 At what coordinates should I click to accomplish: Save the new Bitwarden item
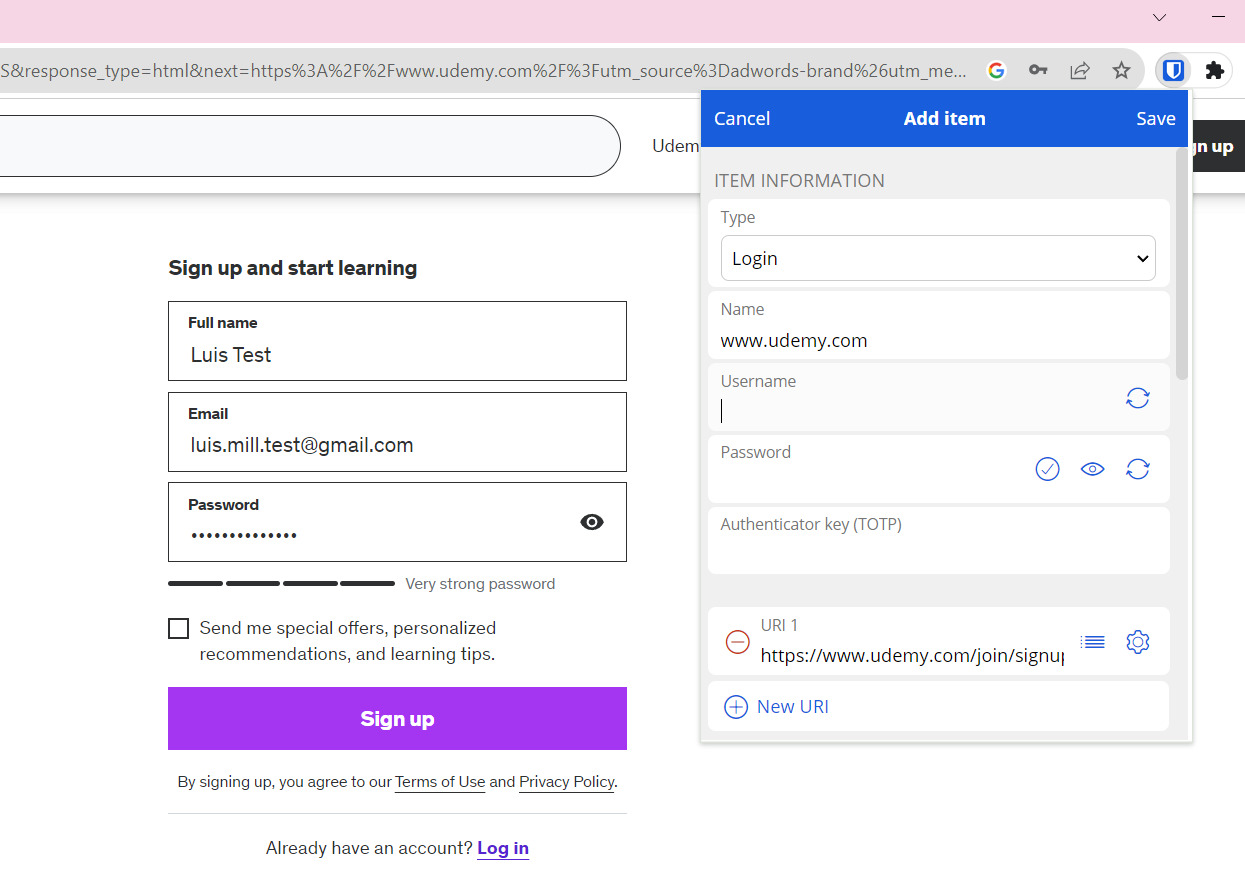point(1155,118)
